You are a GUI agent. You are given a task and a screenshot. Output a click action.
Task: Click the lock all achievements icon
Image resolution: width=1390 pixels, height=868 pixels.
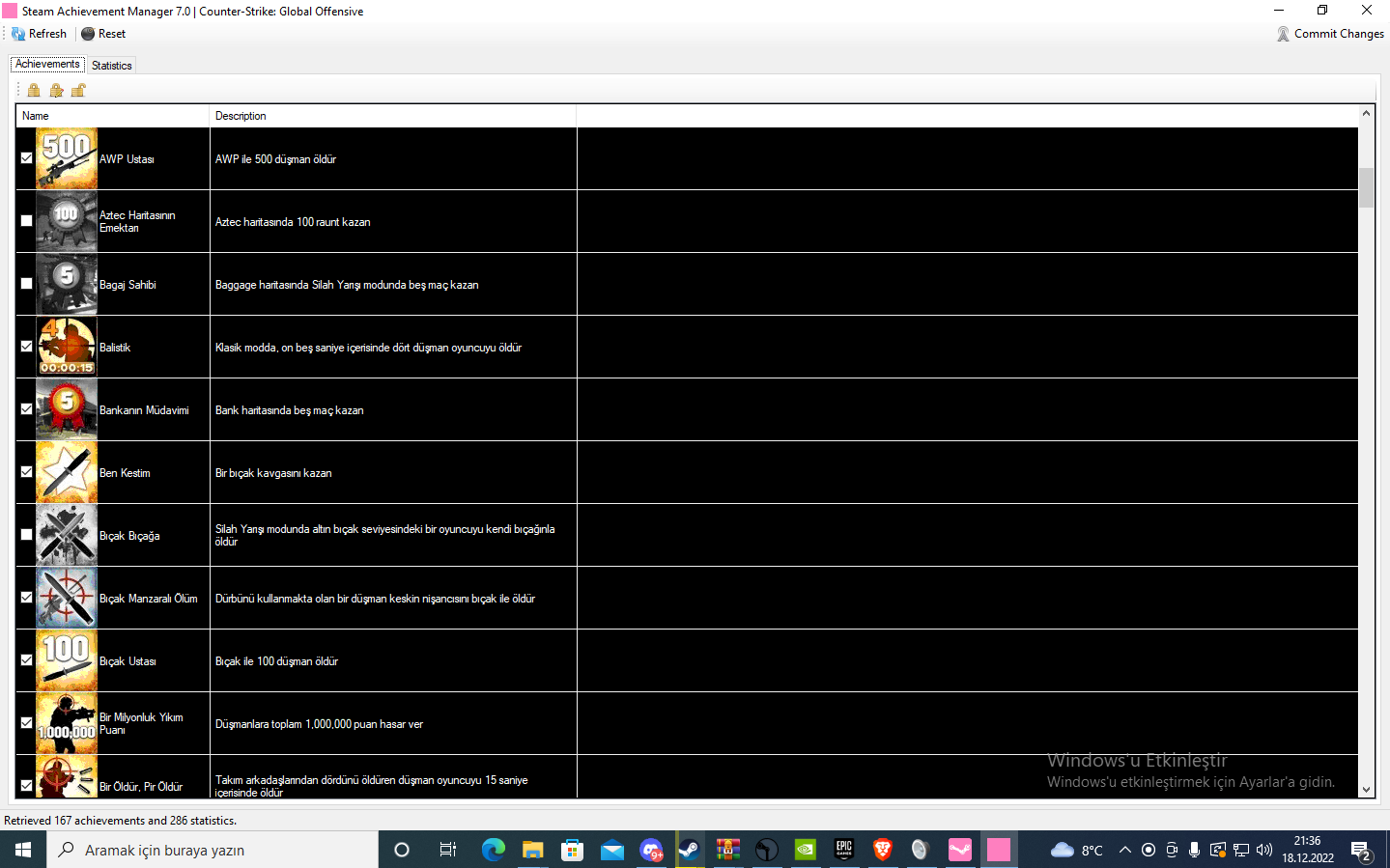pos(34,91)
